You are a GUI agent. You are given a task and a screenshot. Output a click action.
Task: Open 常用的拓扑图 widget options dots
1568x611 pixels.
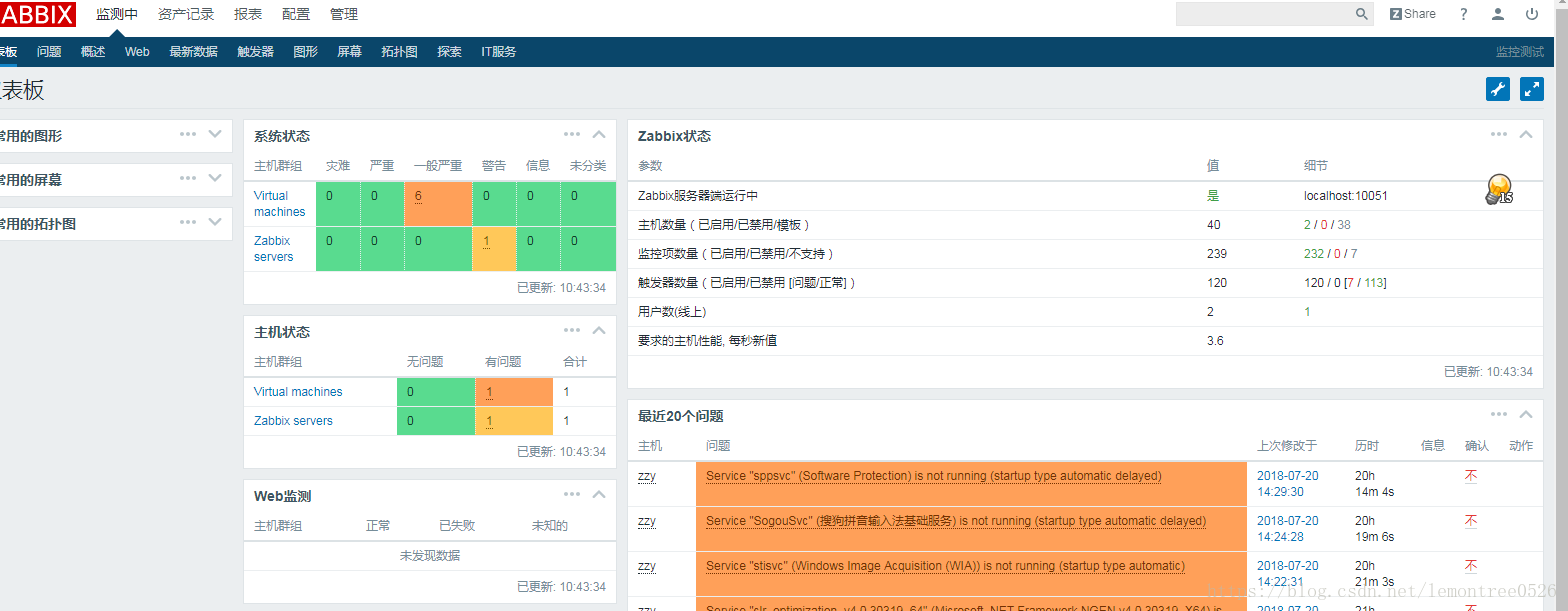click(x=188, y=222)
